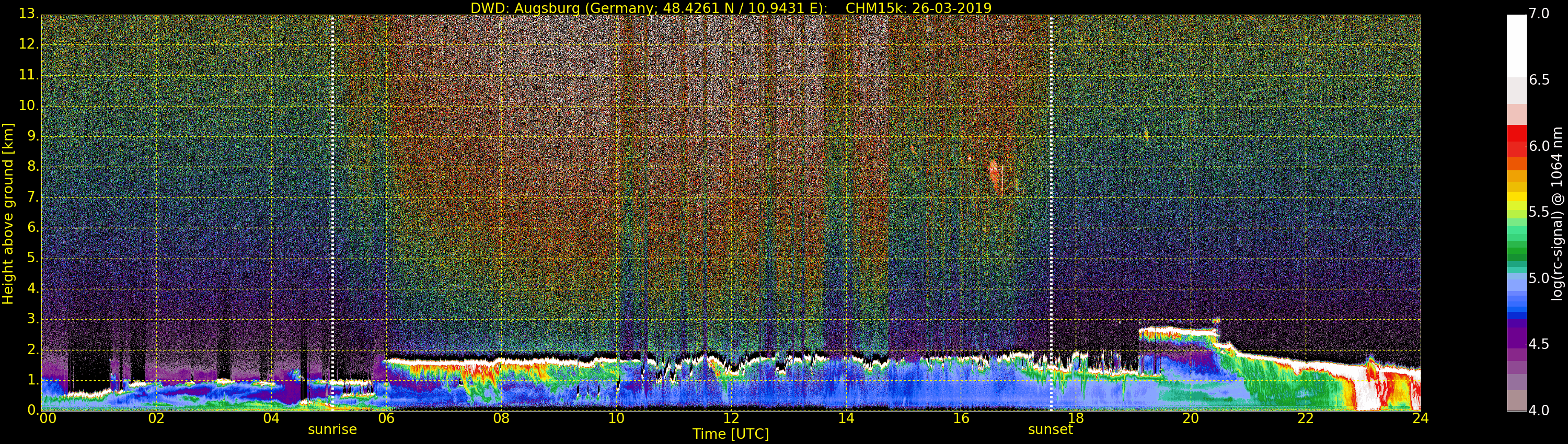Click the colorbar tick label '4.0'
Screen dimensions: 1568x444
(1539, 411)
